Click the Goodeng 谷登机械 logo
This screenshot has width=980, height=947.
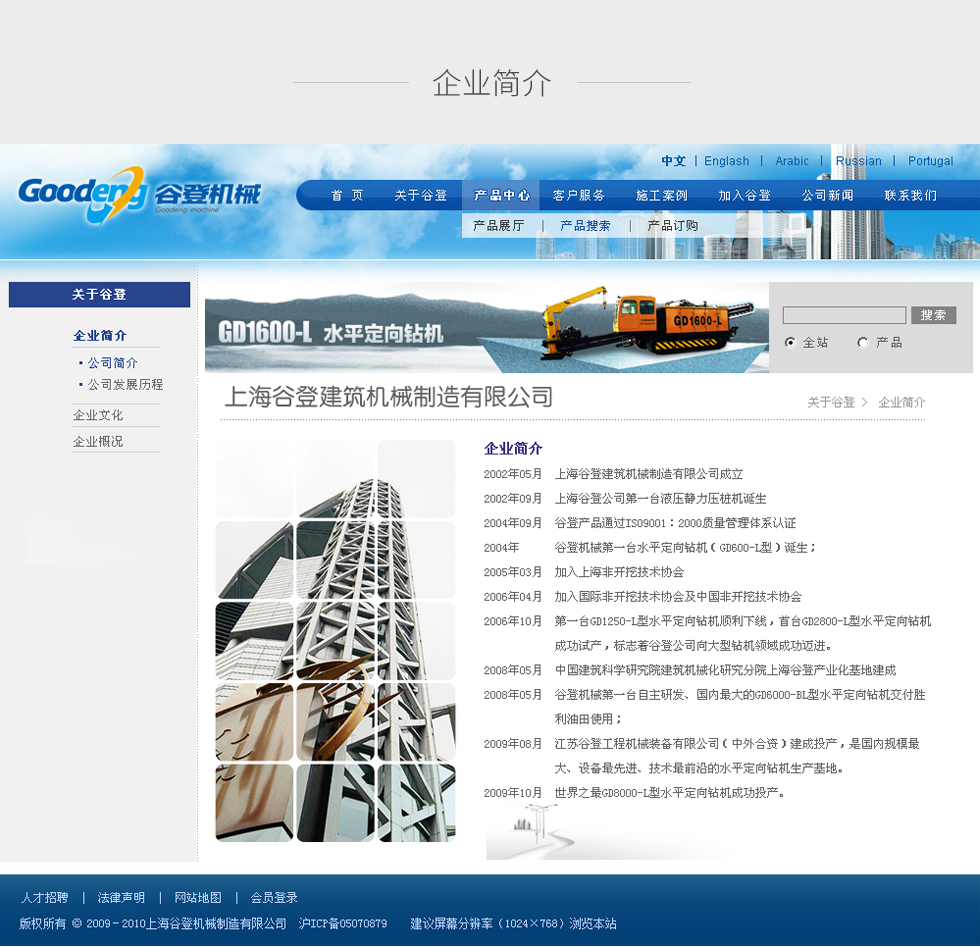[x=138, y=192]
